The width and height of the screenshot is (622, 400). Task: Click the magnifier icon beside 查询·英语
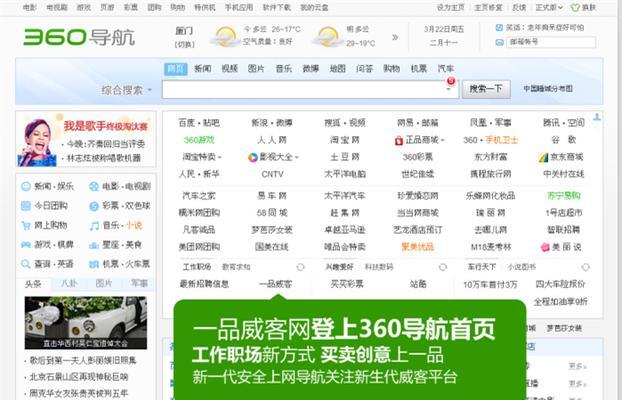click(x=26, y=264)
